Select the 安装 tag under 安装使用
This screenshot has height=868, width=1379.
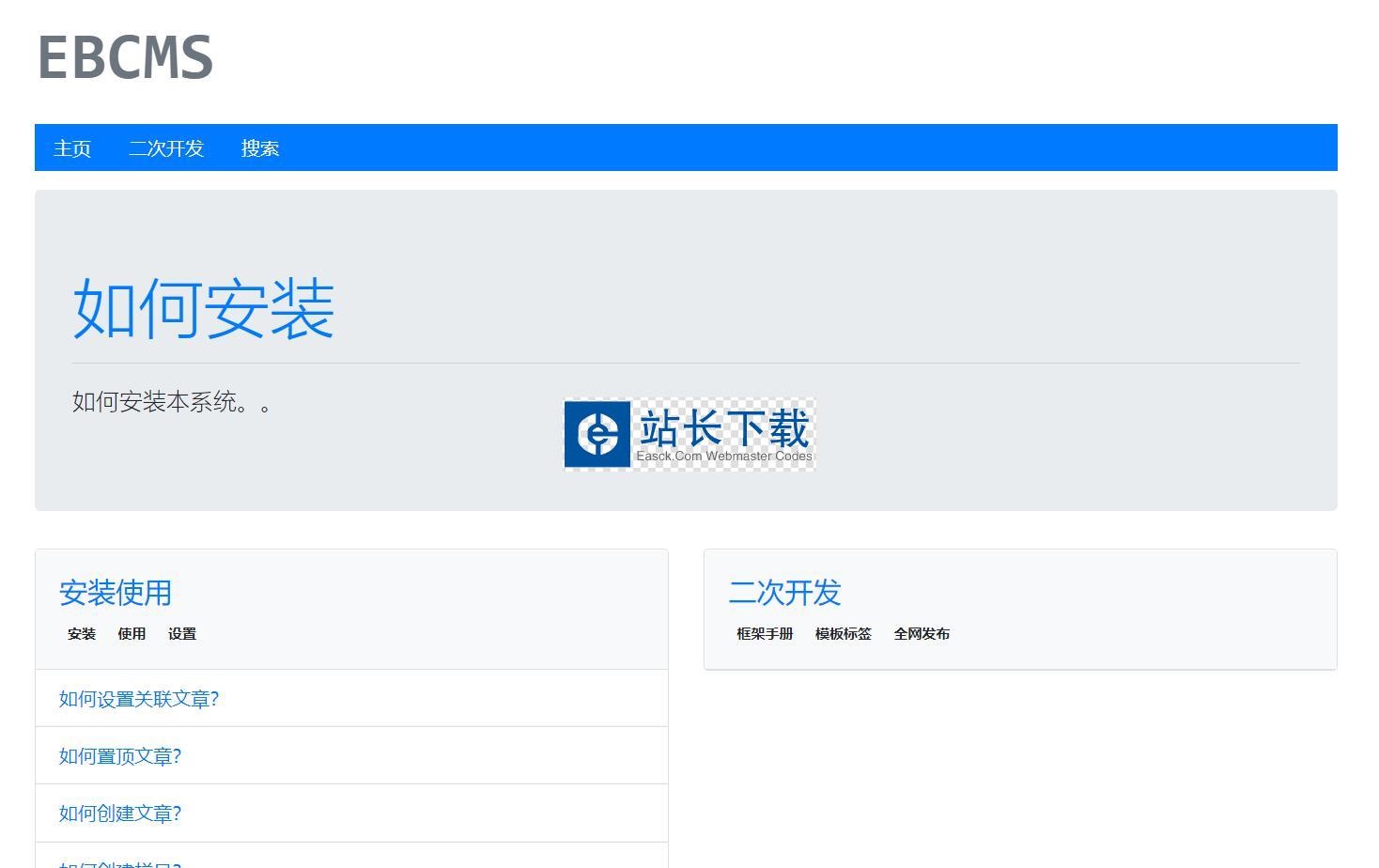click(x=82, y=634)
